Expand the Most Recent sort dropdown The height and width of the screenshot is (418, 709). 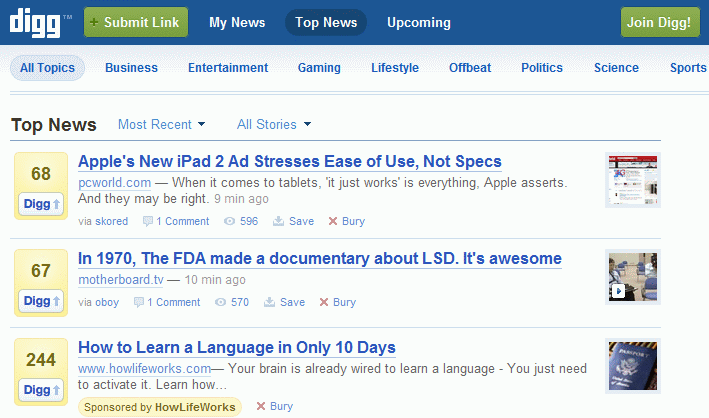tap(161, 124)
